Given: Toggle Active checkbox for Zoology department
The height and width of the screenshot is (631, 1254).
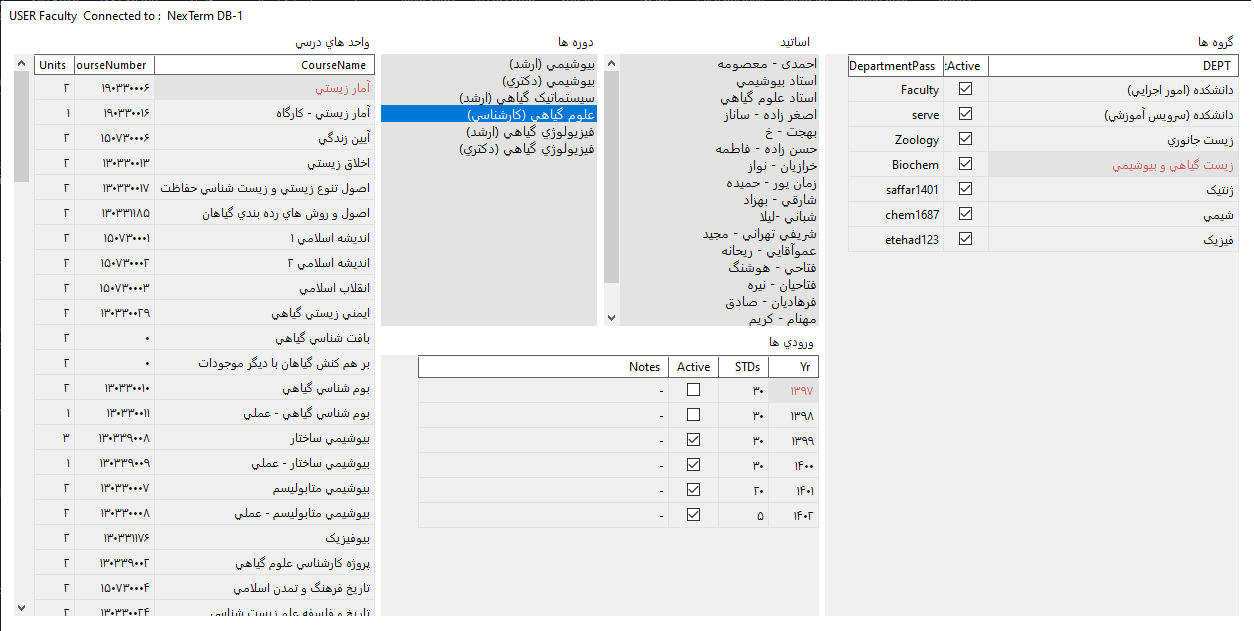Looking at the screenshot, I should (x=965, y=139).
